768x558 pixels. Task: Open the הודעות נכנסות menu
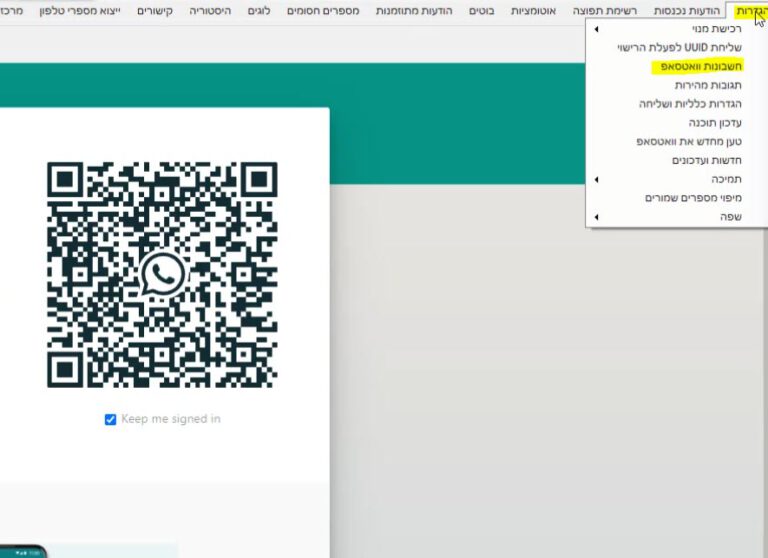[687, 10]
